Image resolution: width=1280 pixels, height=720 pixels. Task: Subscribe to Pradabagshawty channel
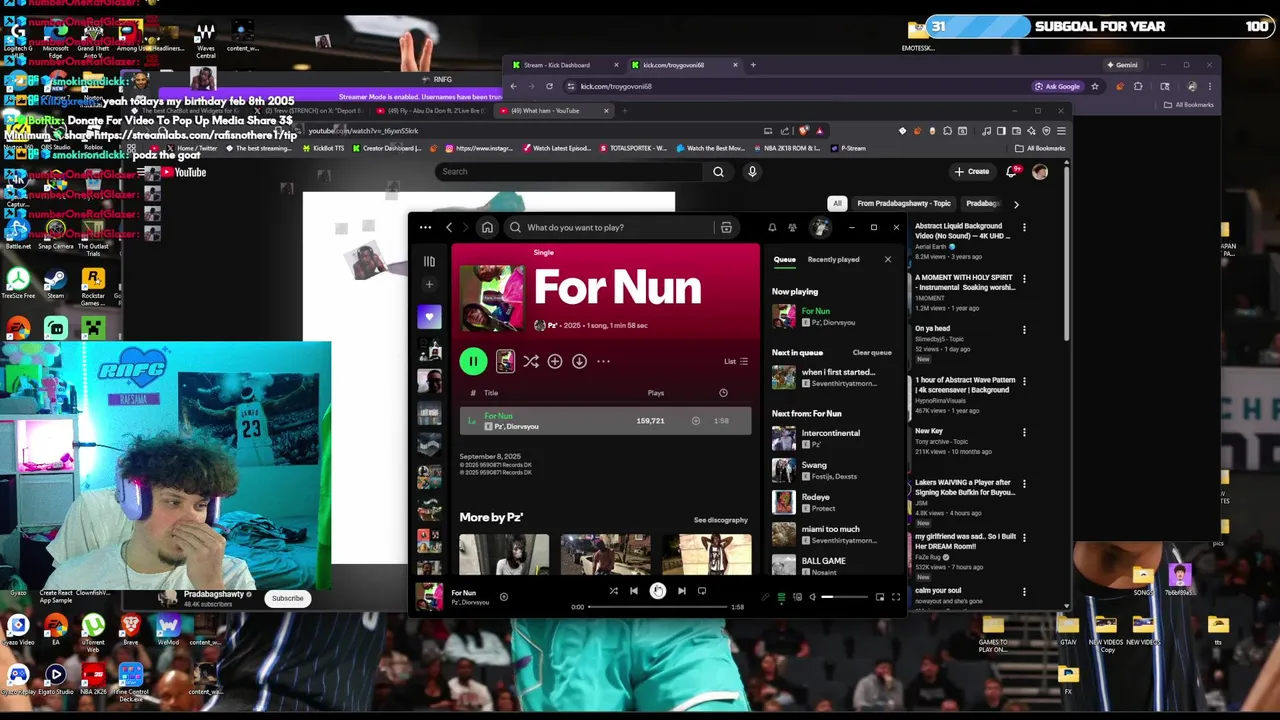click(287, 598)
